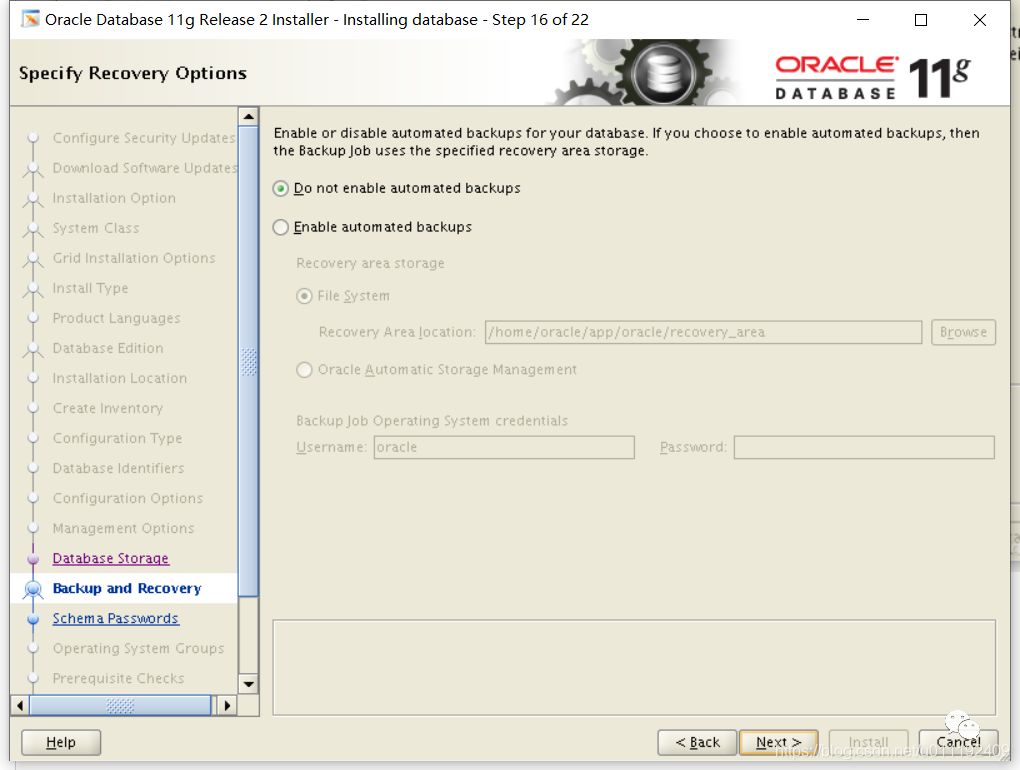
Task: Maximize the installer window
Action: point(921,20)
